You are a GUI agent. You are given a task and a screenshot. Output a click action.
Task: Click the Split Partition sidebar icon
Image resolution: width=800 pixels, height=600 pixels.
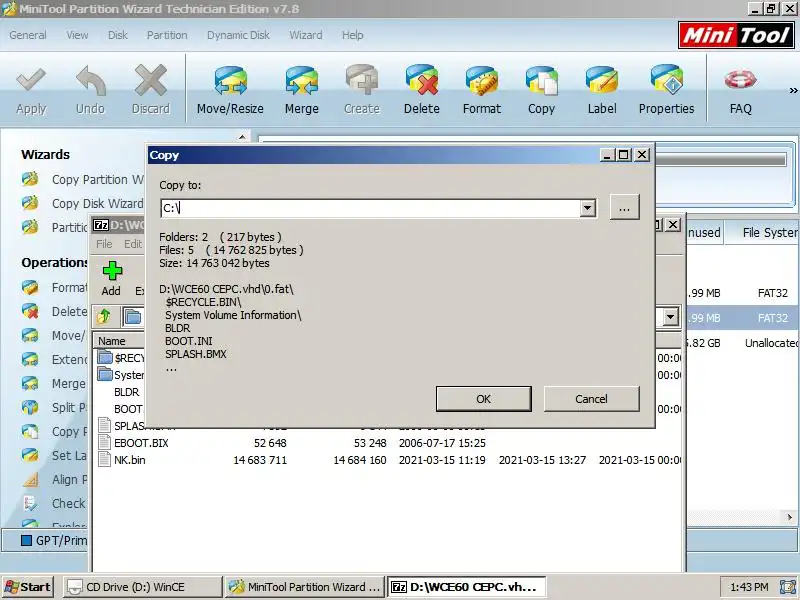[30, 407]
